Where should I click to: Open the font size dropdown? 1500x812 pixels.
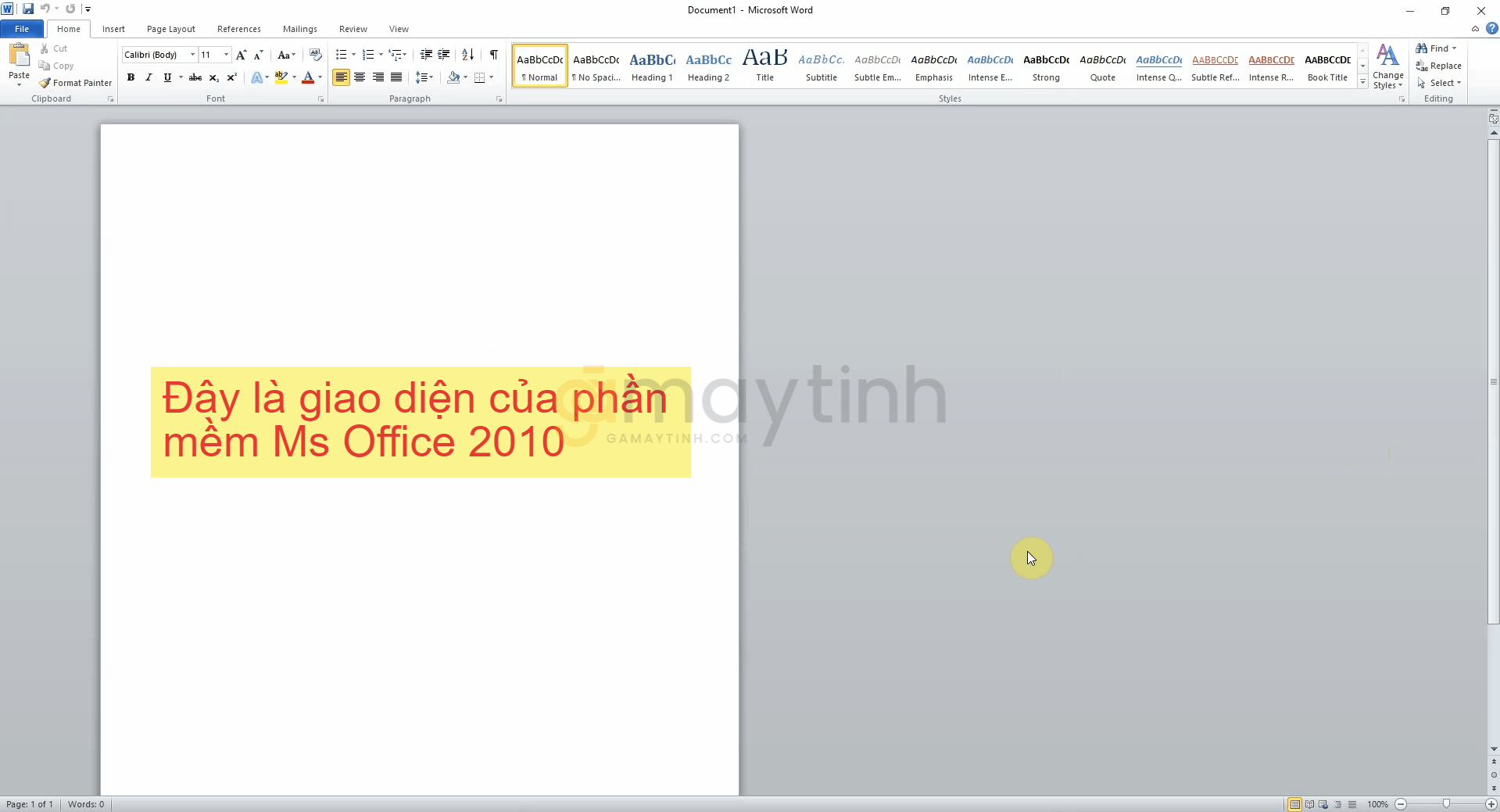pyautogui.click(x=226, y=55)
